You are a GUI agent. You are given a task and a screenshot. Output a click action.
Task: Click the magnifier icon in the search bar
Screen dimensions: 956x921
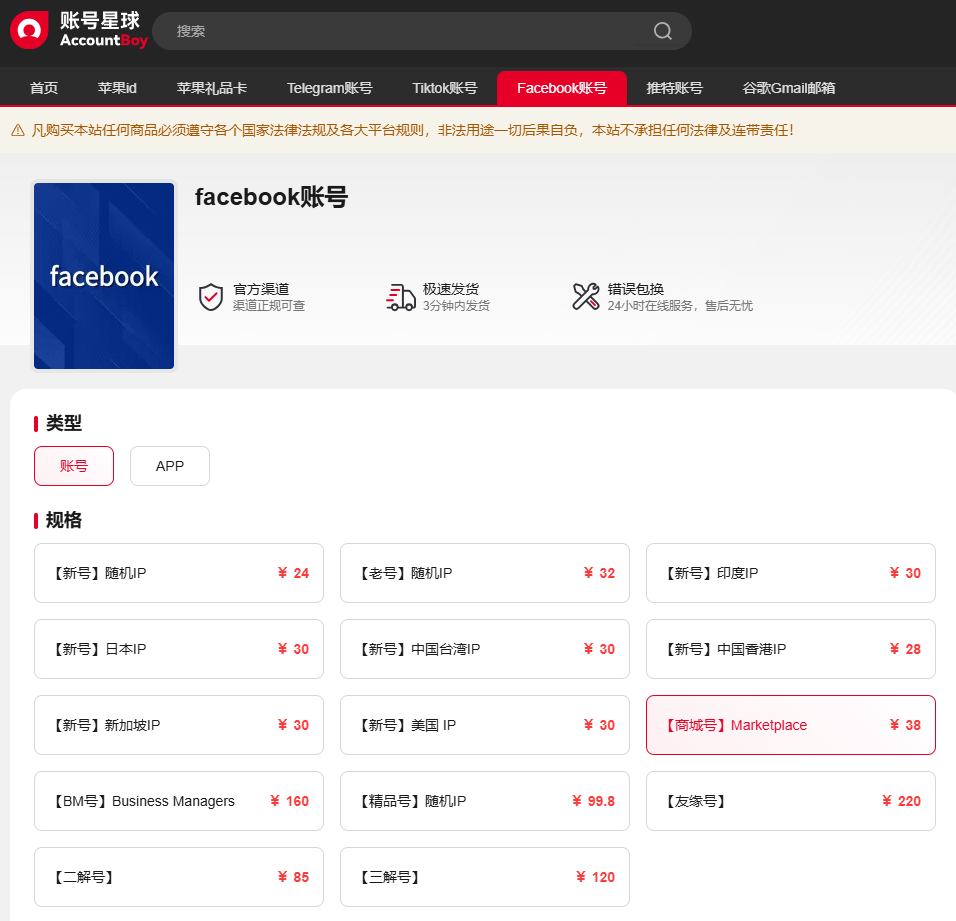[x=662, y=31]
